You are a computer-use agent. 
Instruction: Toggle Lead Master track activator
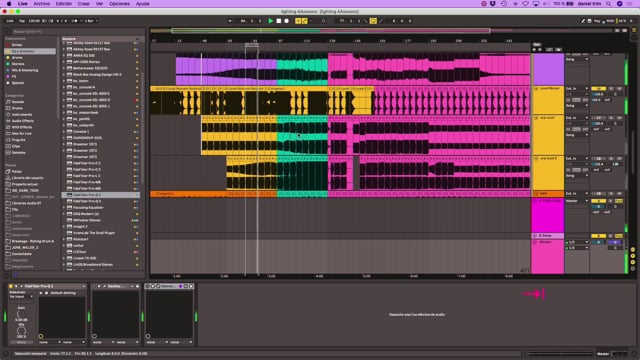coord(598,89)
